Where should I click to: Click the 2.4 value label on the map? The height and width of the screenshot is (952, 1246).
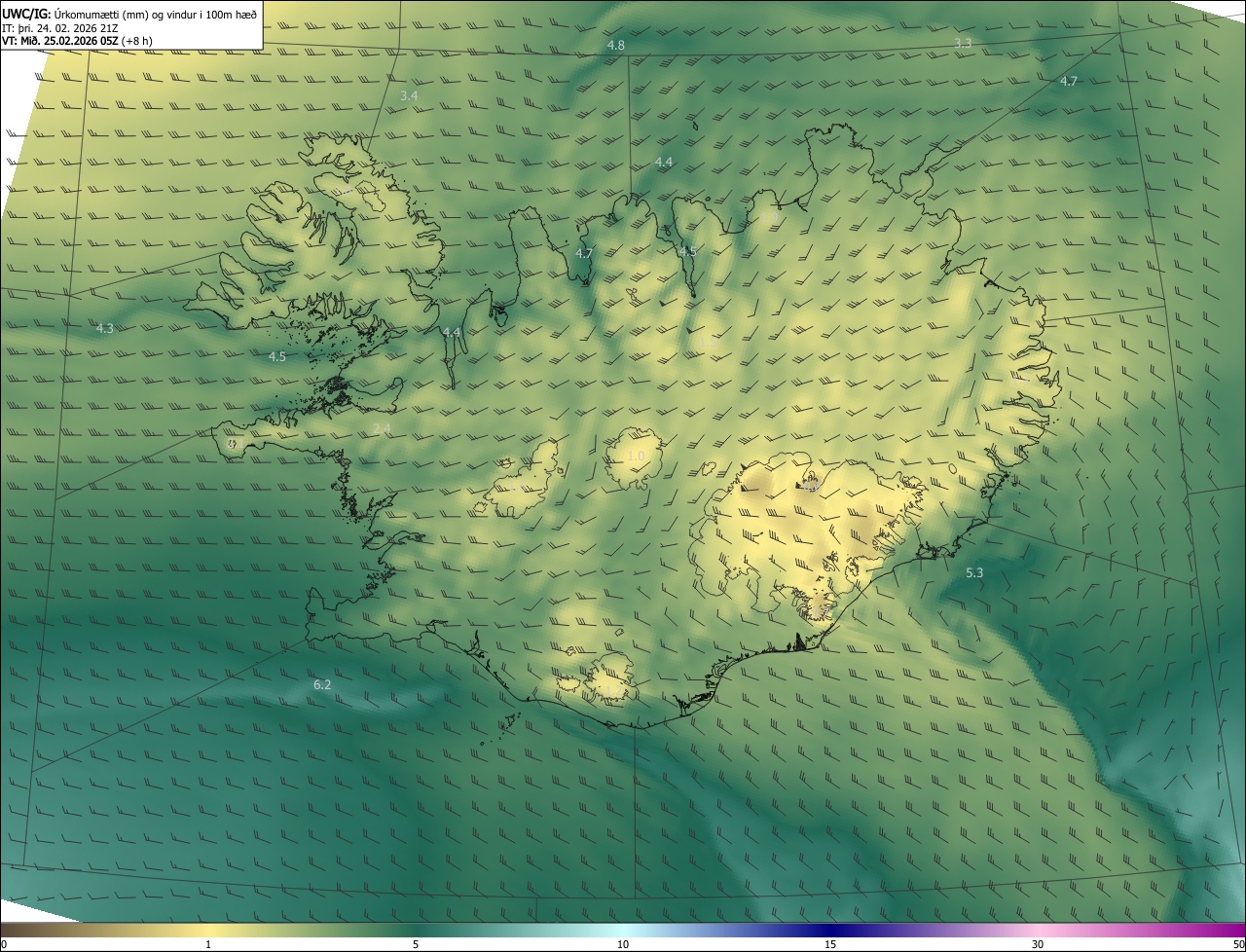tap(382, 429)
